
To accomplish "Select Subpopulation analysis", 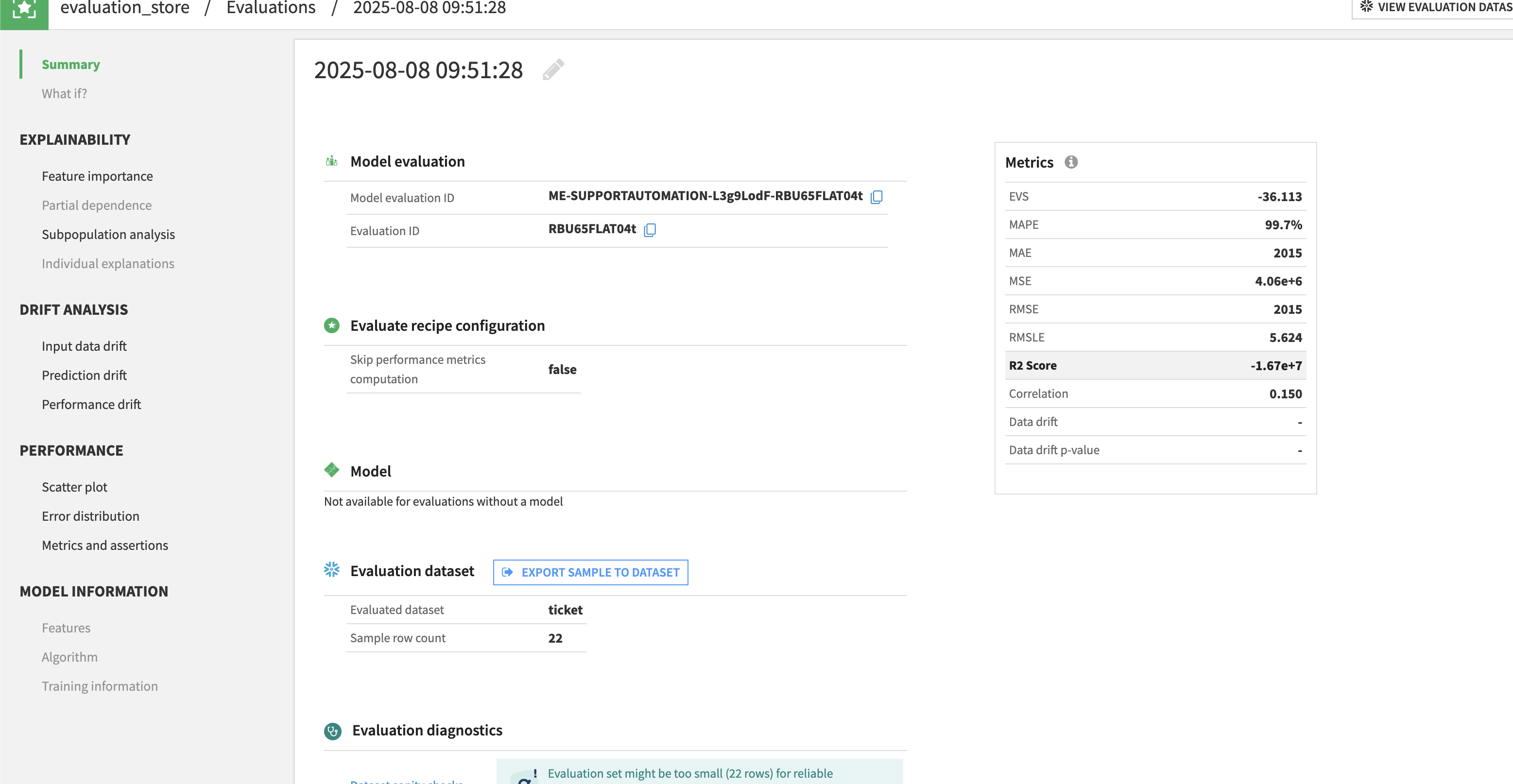I will (108, 234).
